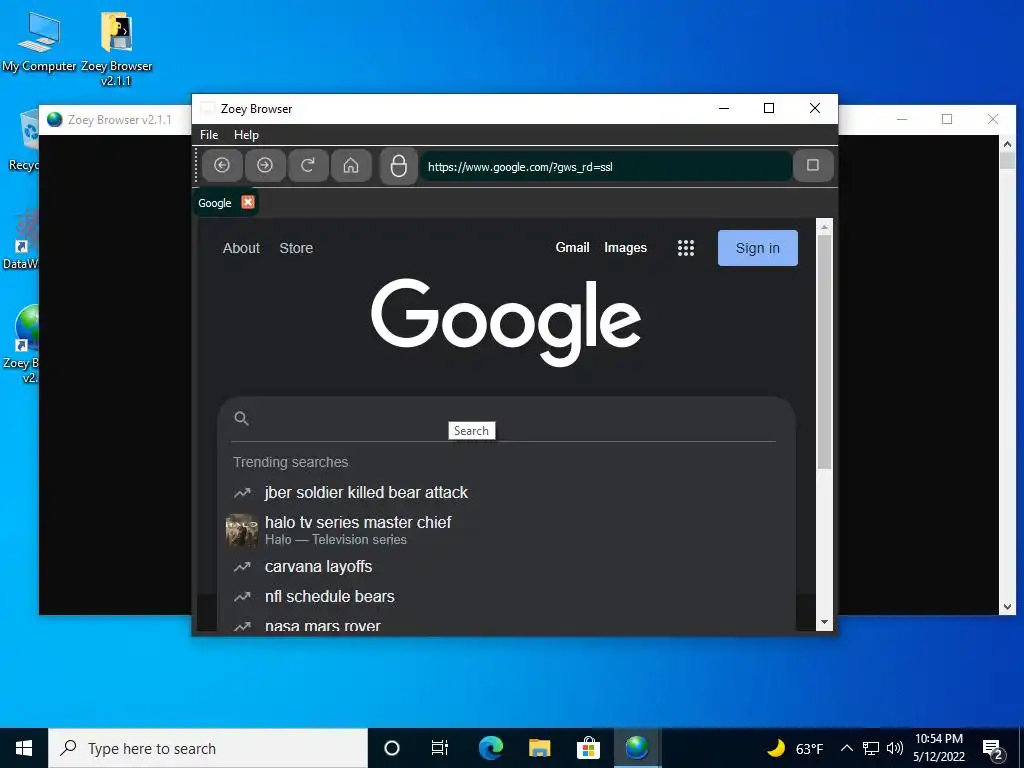Select Zoey Browser v2.1.1 folder icon
Image resolution: width=1024 pixels, height=768 pixels.
tap(116, 49)
